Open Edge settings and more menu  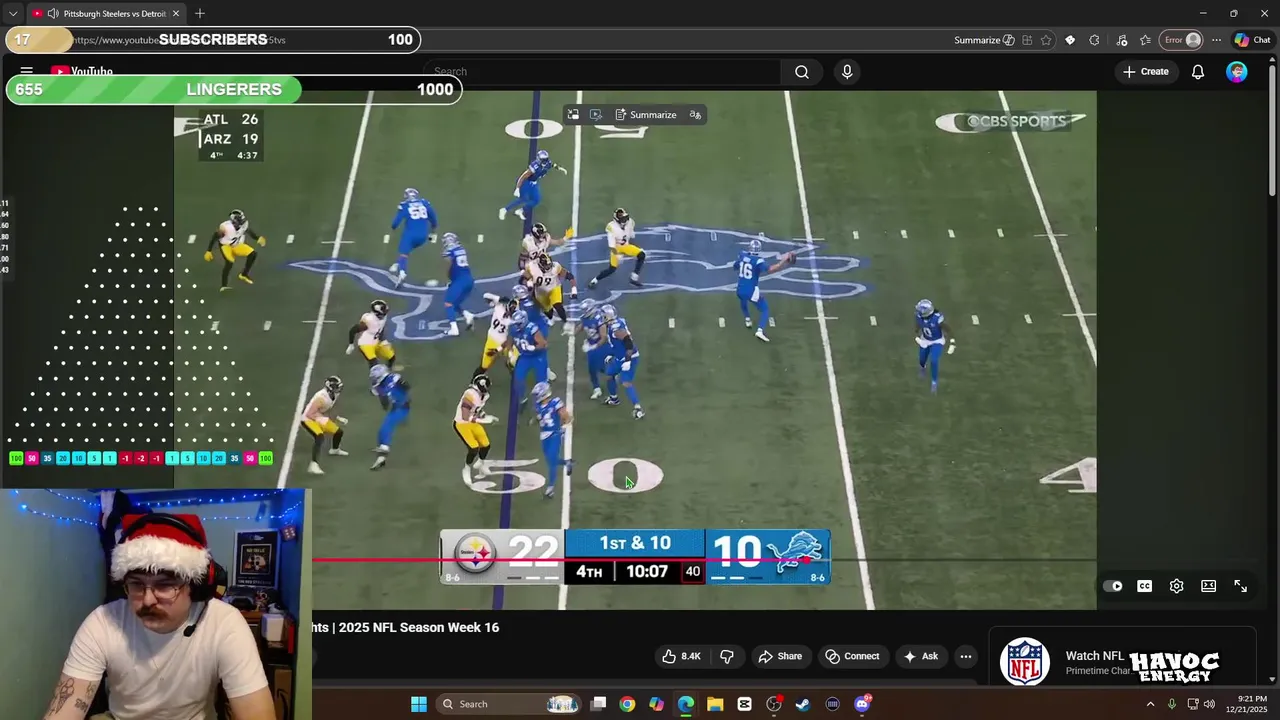(1216, 40)
